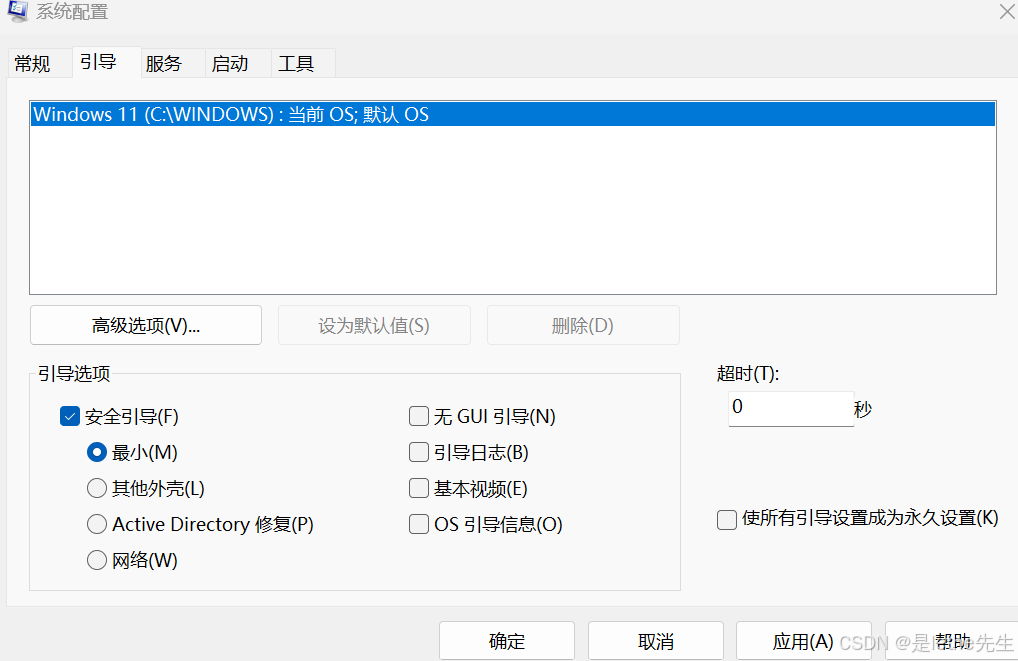Check 使所有引导设置成为永久设置(K)

click(726, 519)
